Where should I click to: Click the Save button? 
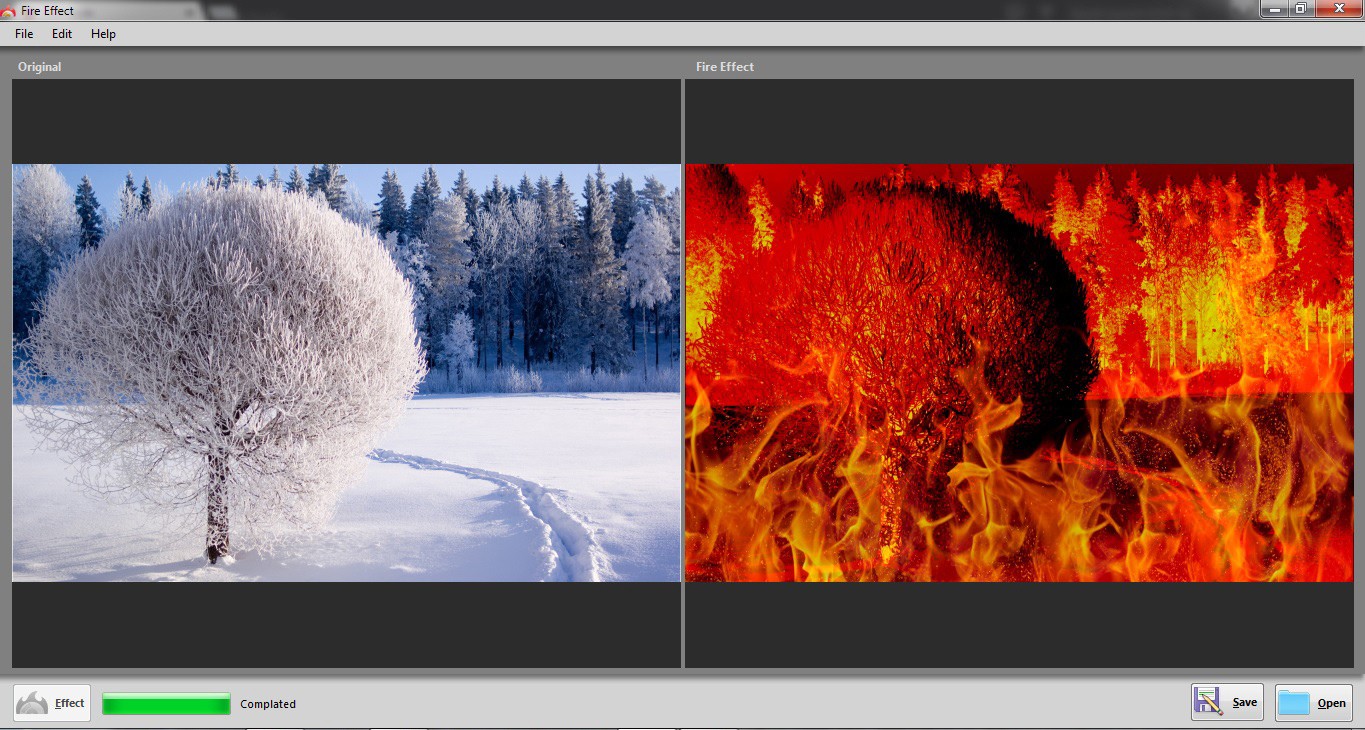(x=1227, y=702)
